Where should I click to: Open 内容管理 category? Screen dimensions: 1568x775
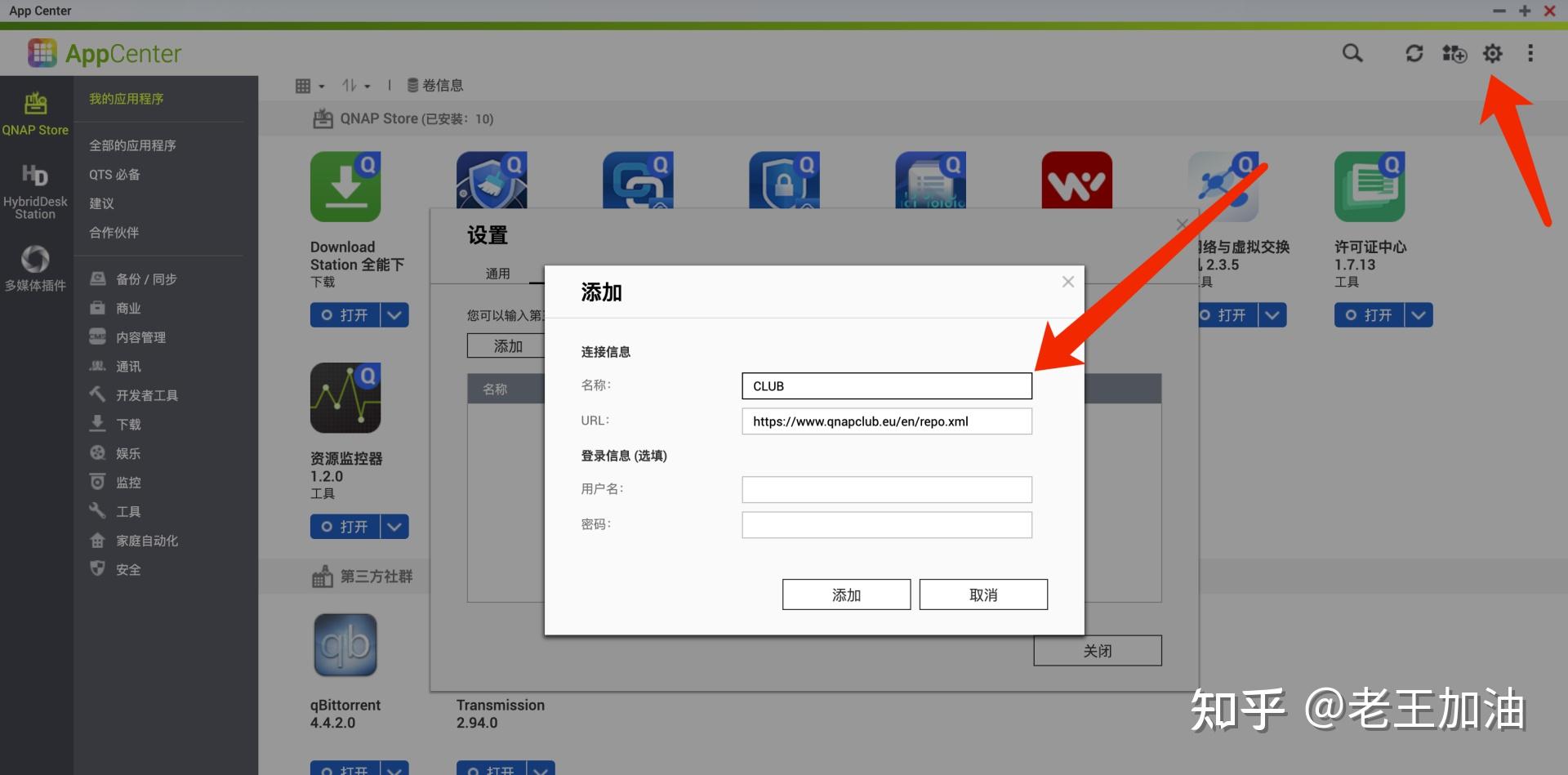[127, 337]
